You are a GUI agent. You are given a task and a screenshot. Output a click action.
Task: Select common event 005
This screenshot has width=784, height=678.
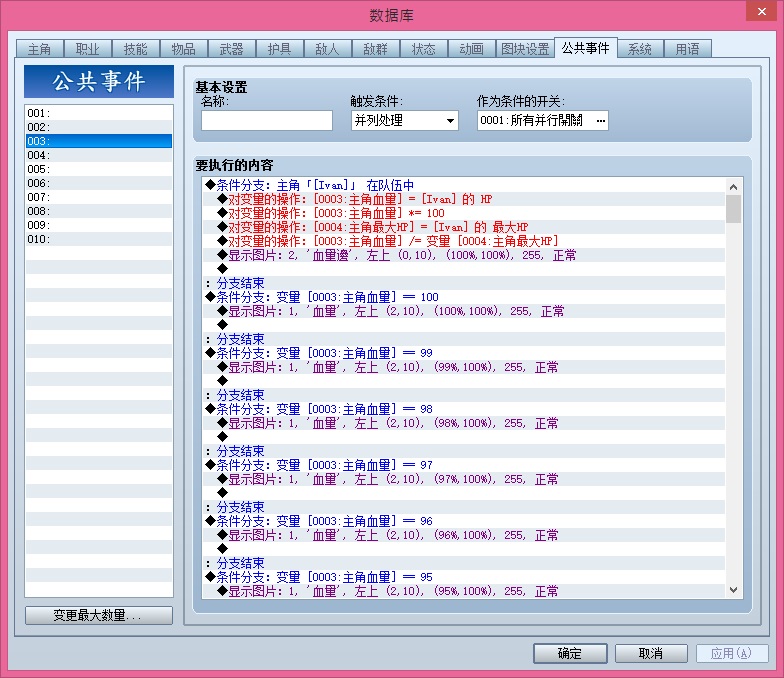(x=99, y=169)
